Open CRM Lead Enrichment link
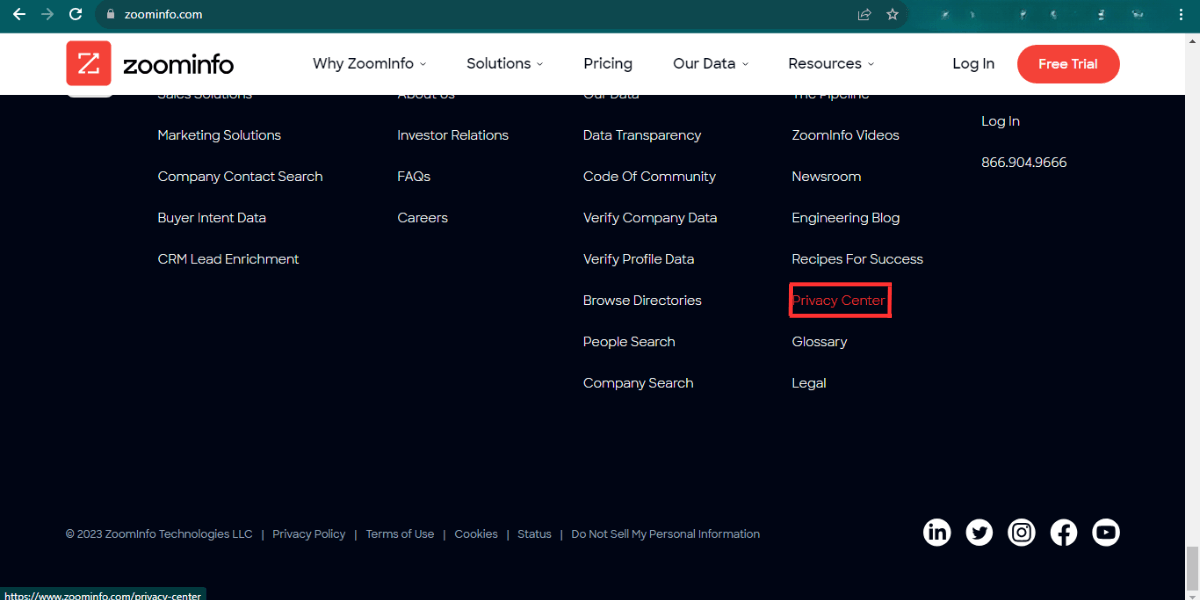The image size is (1200, 600). 228,258
